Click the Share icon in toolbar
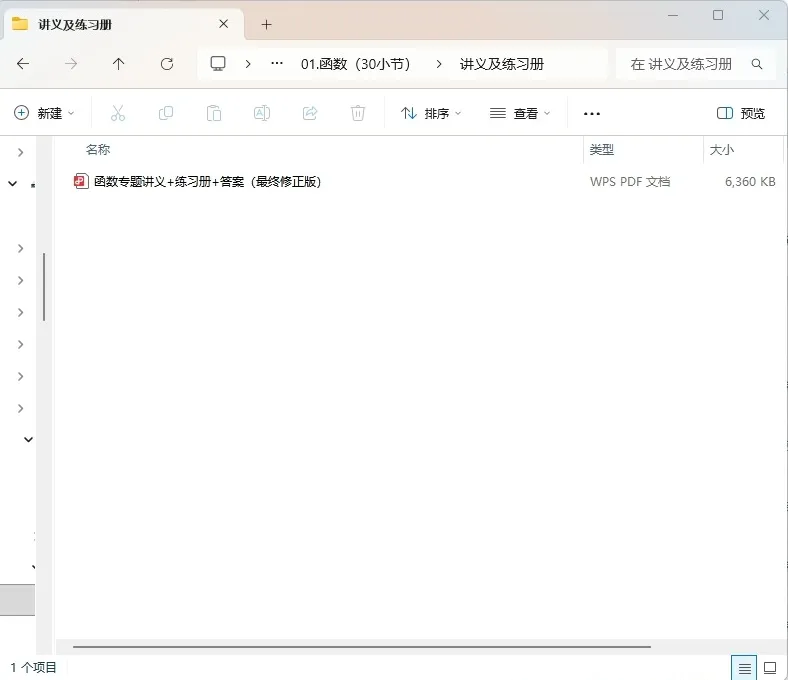 tap(310, 113)
